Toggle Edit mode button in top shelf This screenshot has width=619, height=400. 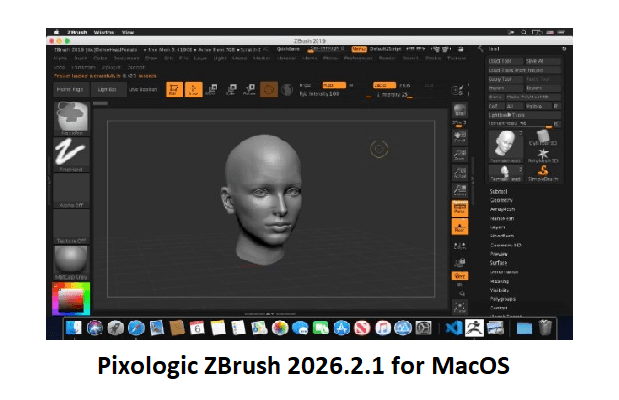click(174, 89)
